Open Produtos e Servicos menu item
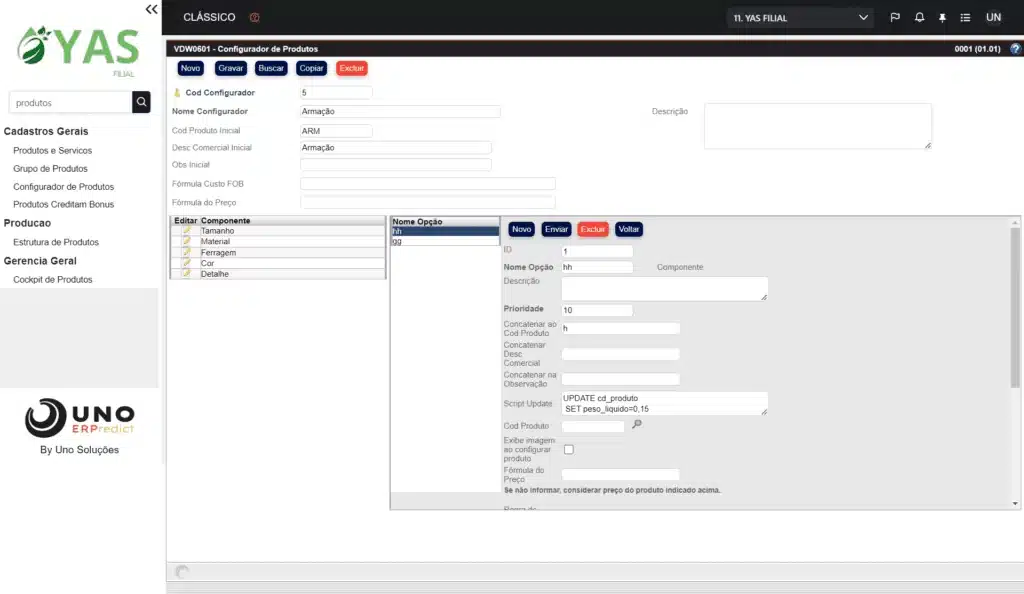Image resolution: width=1024 pixels, height=594 pixels. (52, 150)
